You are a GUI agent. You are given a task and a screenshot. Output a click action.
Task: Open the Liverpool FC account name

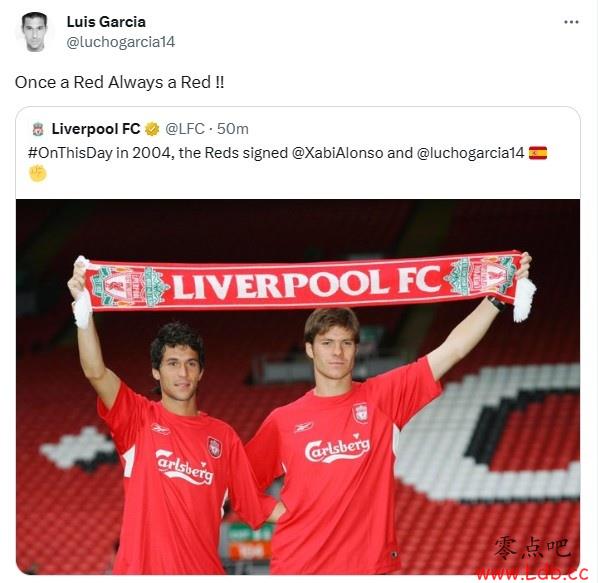coord(96,129)
